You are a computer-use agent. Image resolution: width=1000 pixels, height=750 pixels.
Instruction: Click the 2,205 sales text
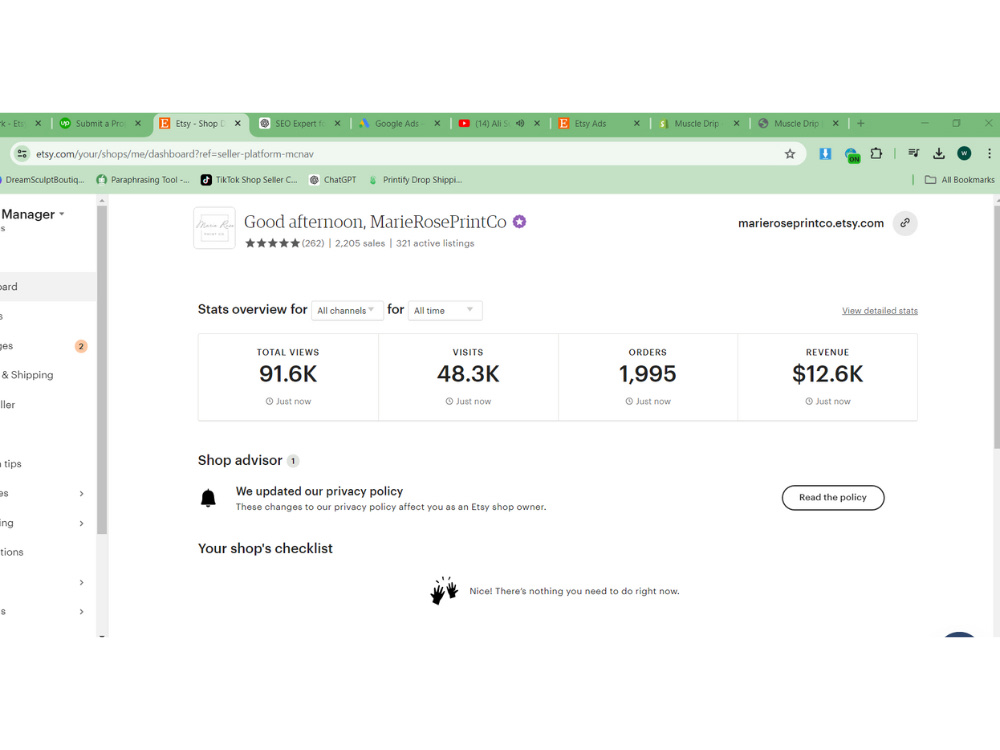[x=360, y=244]
